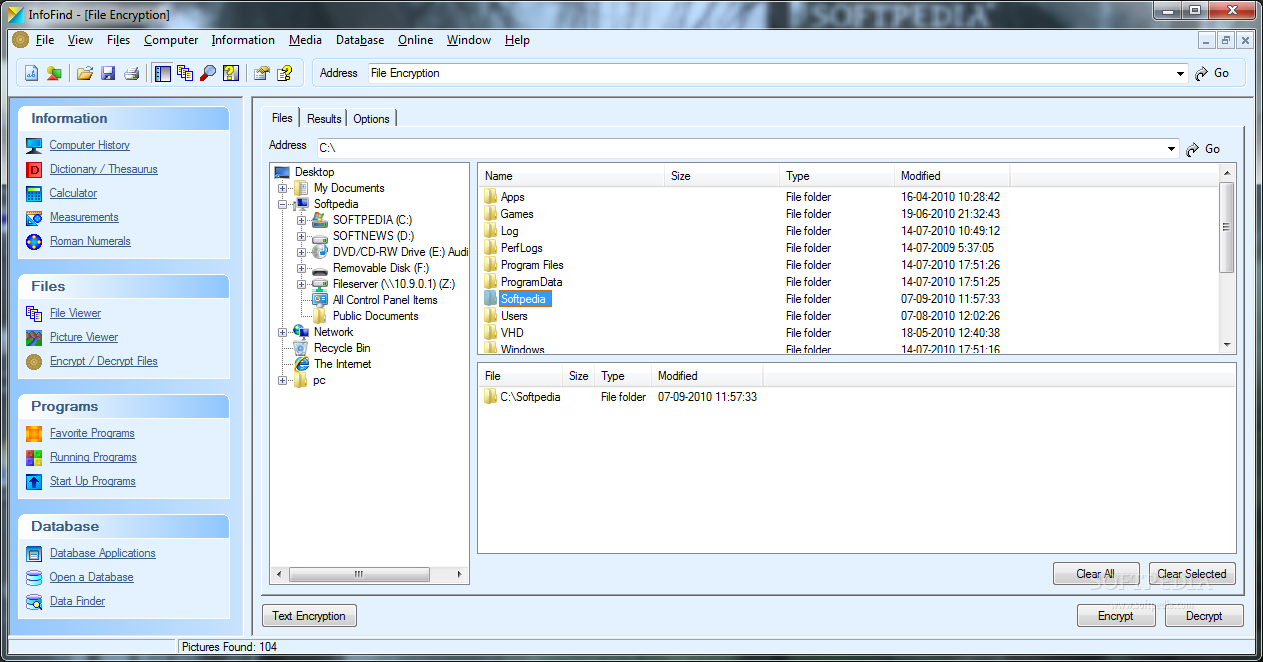Click the open folder toolbar icon
The image size is (1263, 662).
[85, 73]
